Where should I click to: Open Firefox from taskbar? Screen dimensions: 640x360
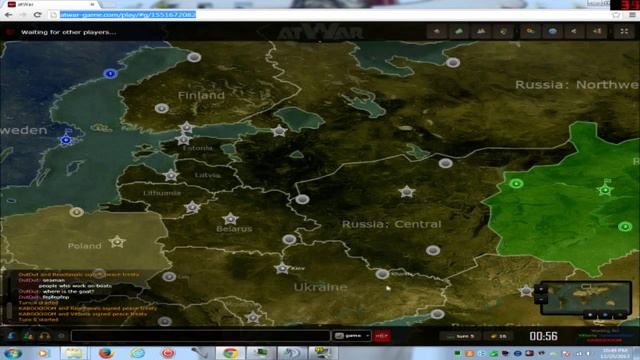click(106, 353)
